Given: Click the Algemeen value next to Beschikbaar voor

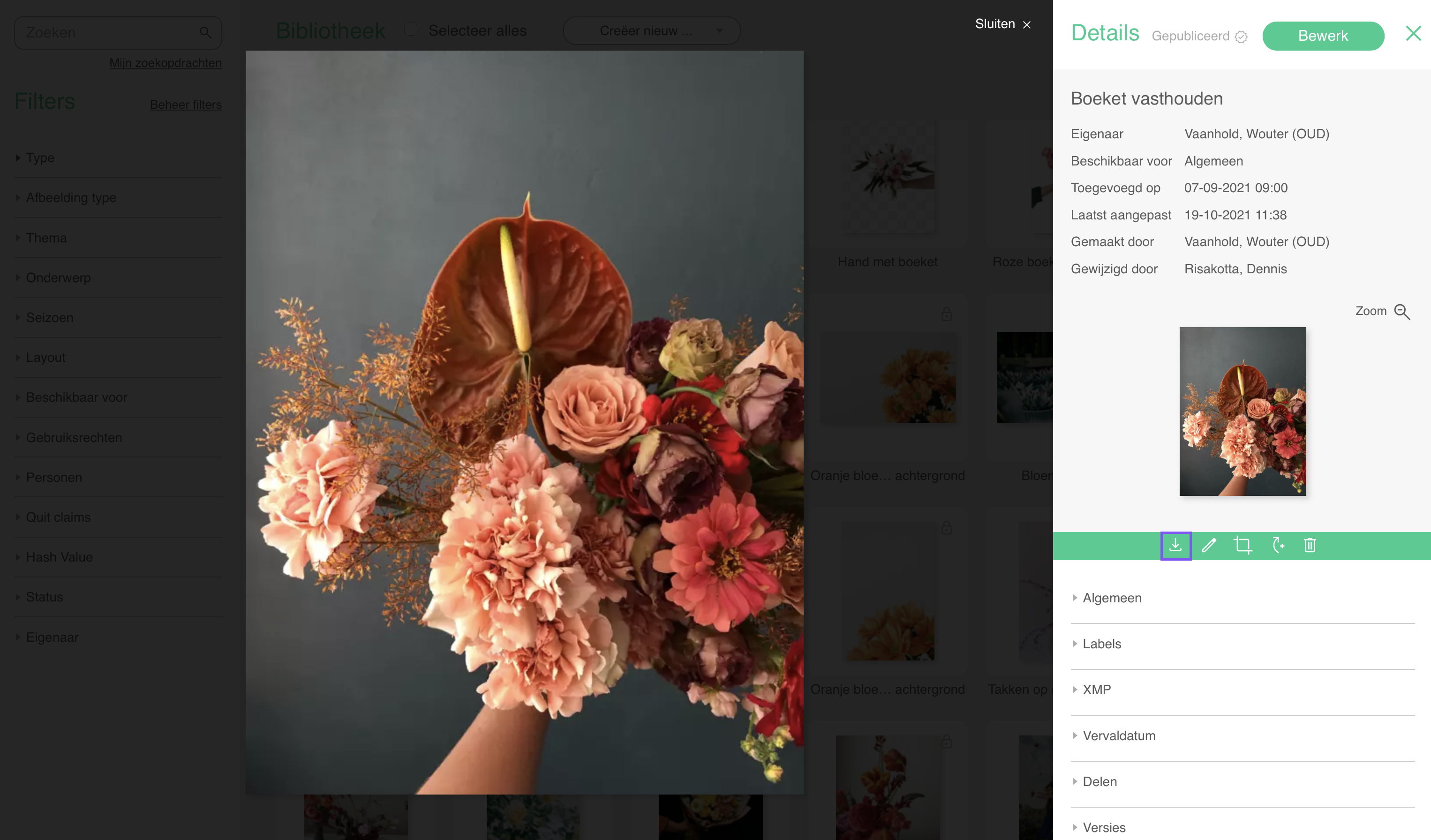Looking at the screenshot, I should pyautogui.click(x=1213, y=161).
